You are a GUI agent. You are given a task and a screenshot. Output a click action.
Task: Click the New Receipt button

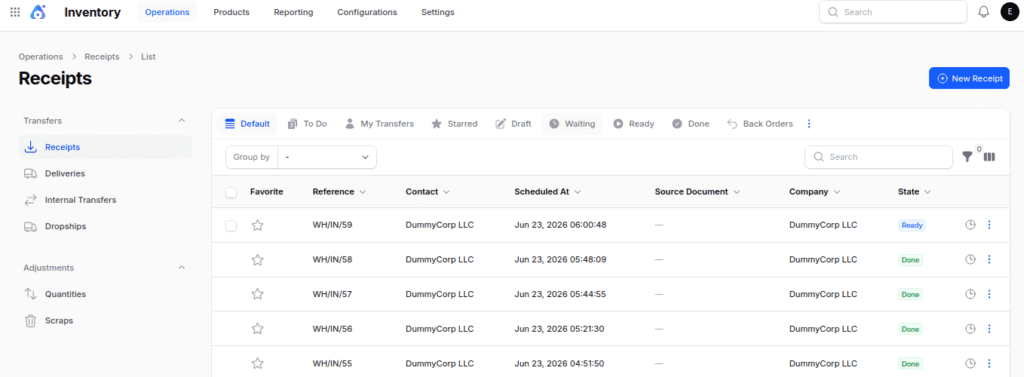pos(969,78)
